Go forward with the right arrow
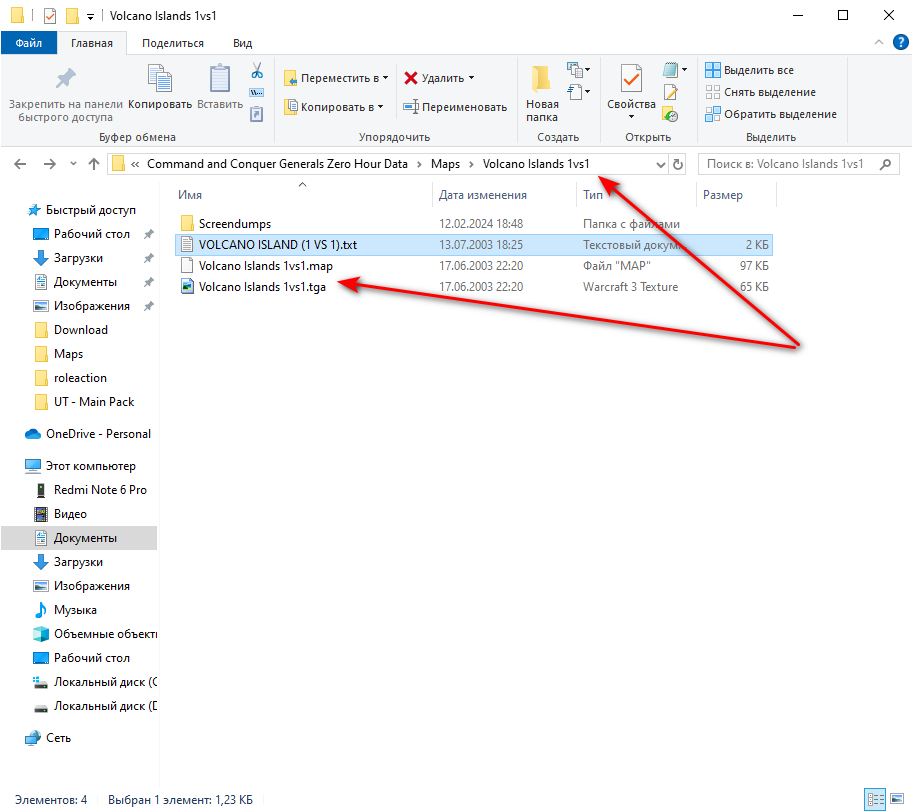 (x=49, y=164)
